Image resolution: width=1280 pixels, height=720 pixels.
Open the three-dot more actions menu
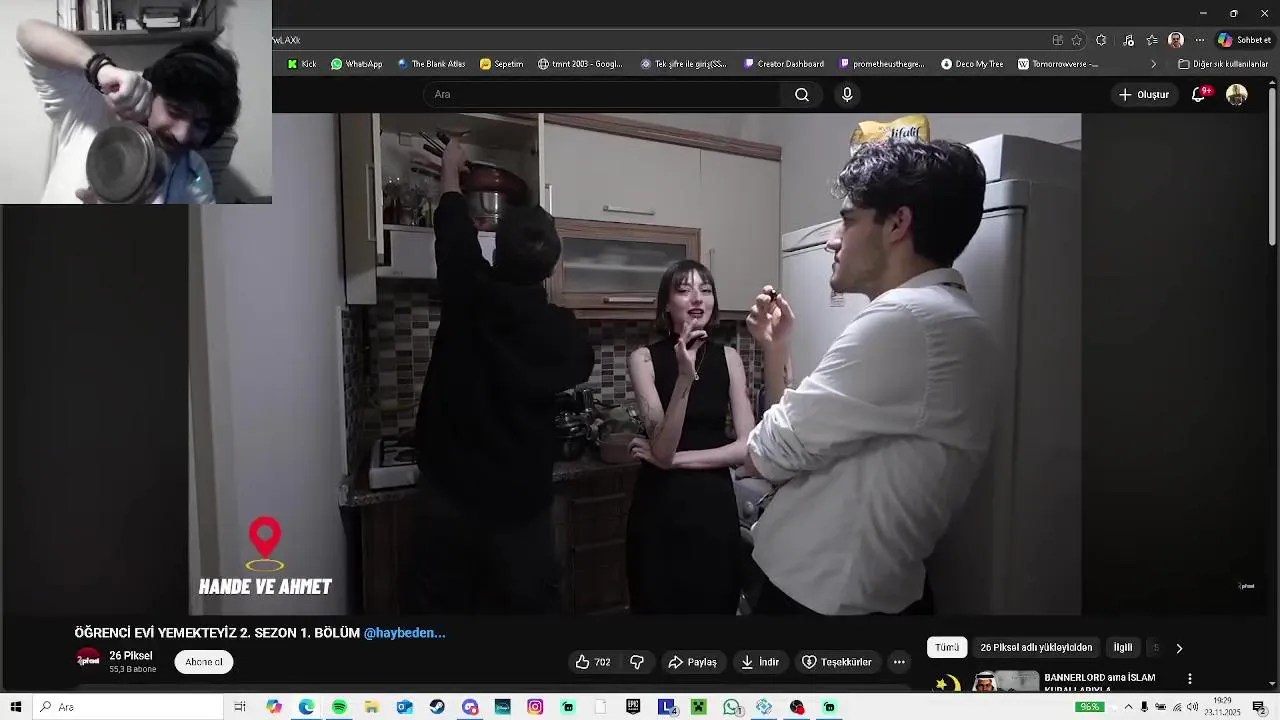click(899, 662)
